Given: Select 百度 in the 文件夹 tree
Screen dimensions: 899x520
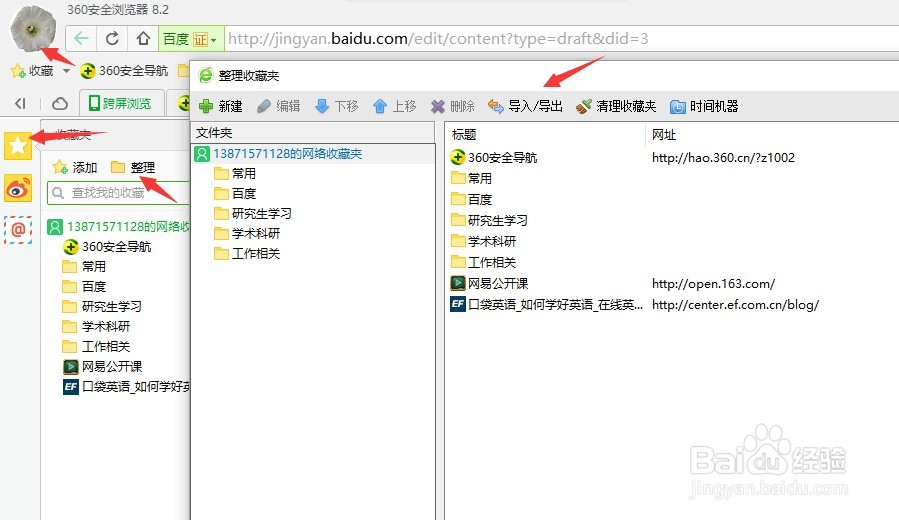Looking at the screenshot, I should [x=234, y=194].
